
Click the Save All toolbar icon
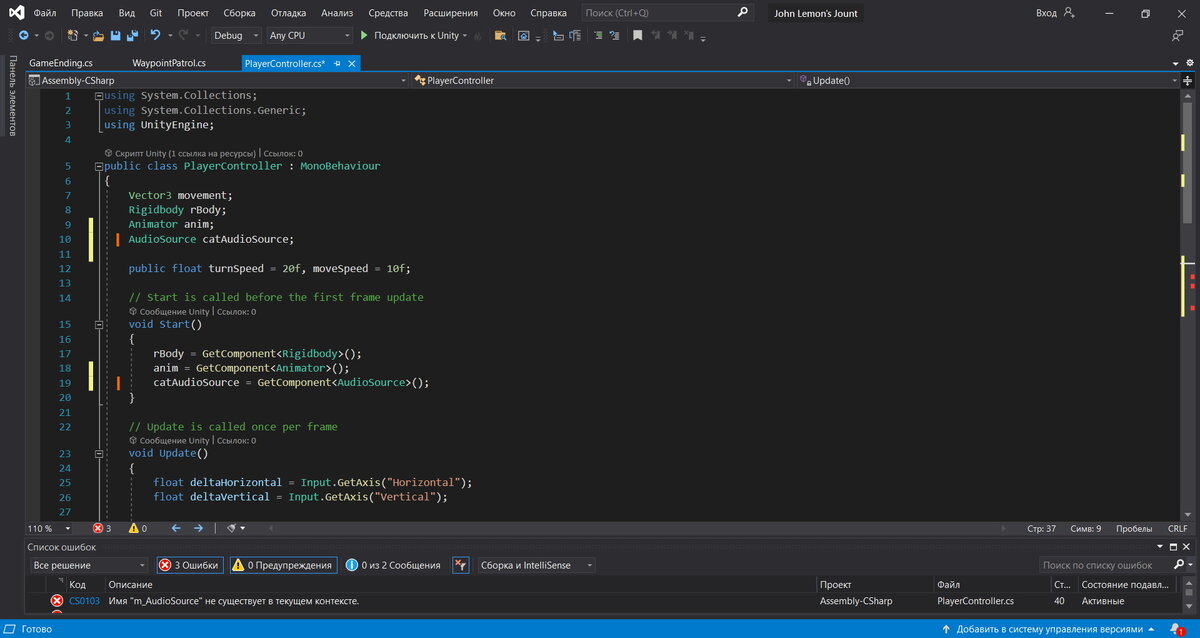(x=132, y=35)
